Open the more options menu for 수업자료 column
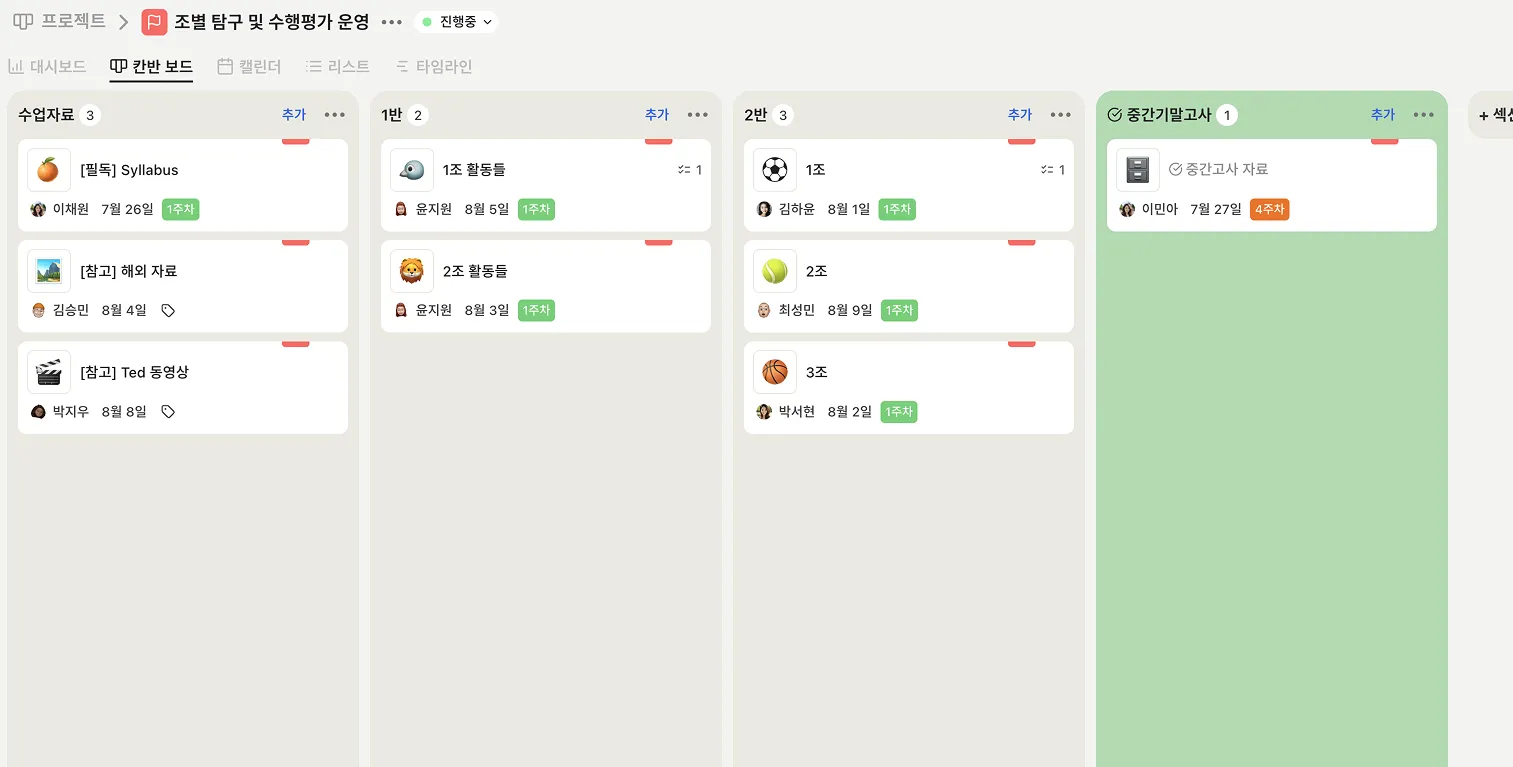This screenshot has width=1513, height=767. pos(335,115)
